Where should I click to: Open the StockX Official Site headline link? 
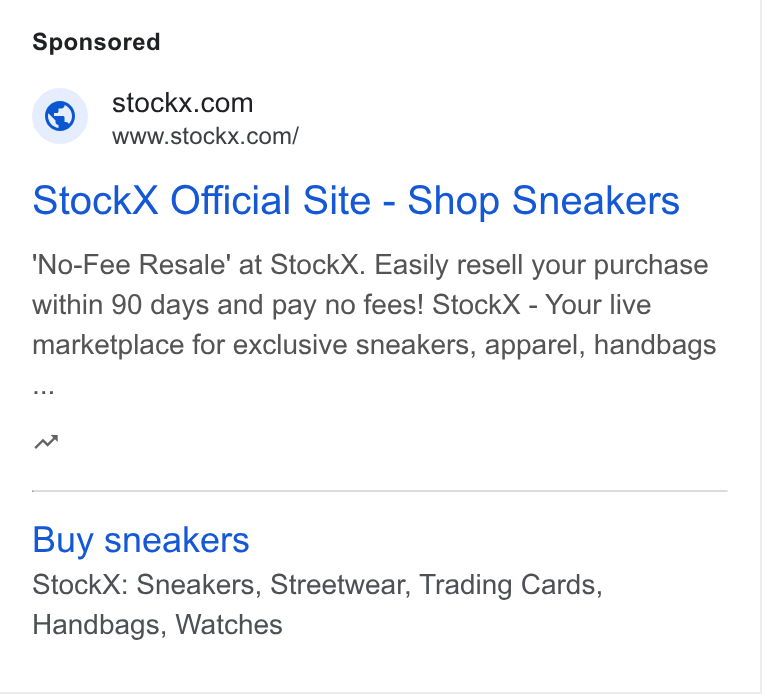[x=356, y=200]
